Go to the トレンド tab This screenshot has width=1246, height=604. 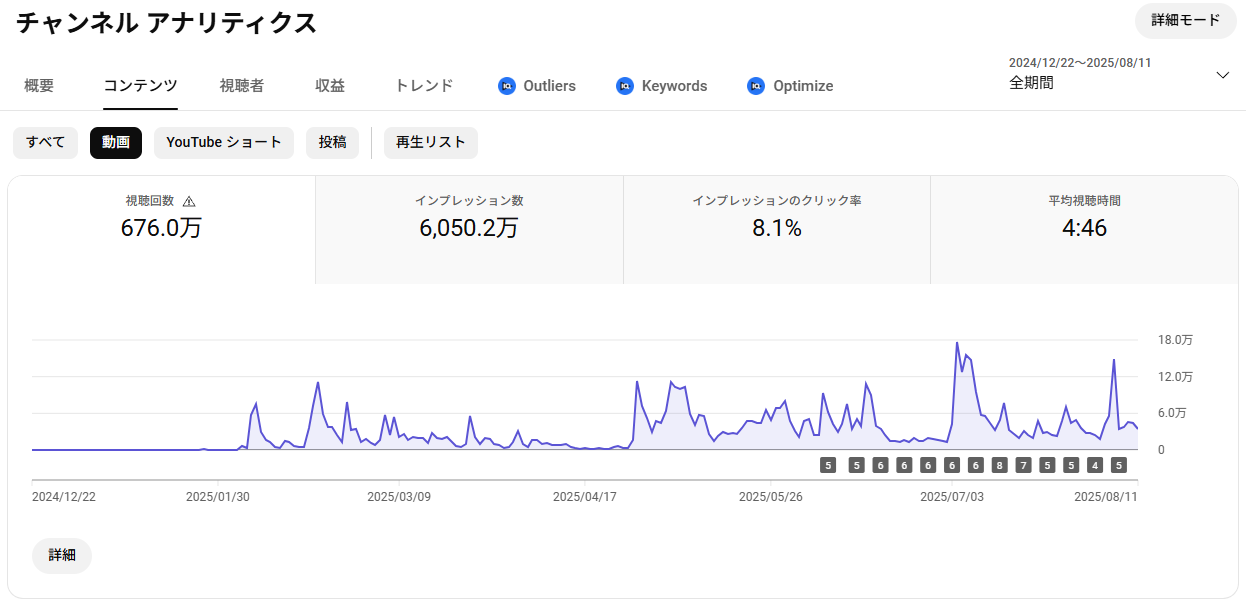click(x=424, y=86)
